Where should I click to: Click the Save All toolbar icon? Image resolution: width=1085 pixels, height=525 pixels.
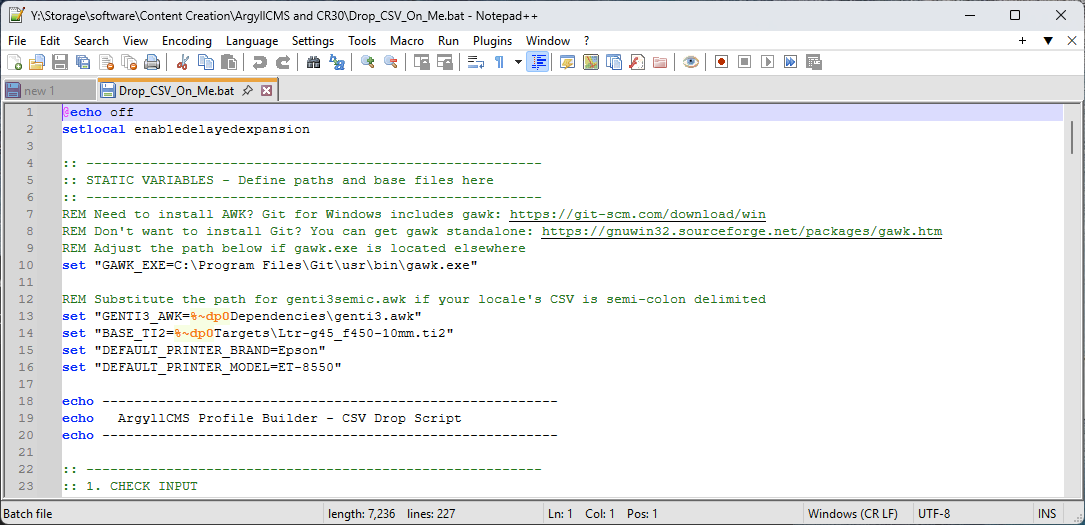[82, 62]
